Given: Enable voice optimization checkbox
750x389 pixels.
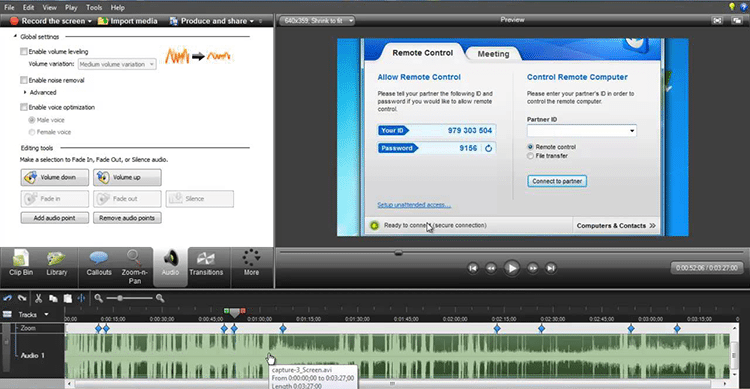Looking at the screenshot, I should pyautogui.click(x=23, y=107).
